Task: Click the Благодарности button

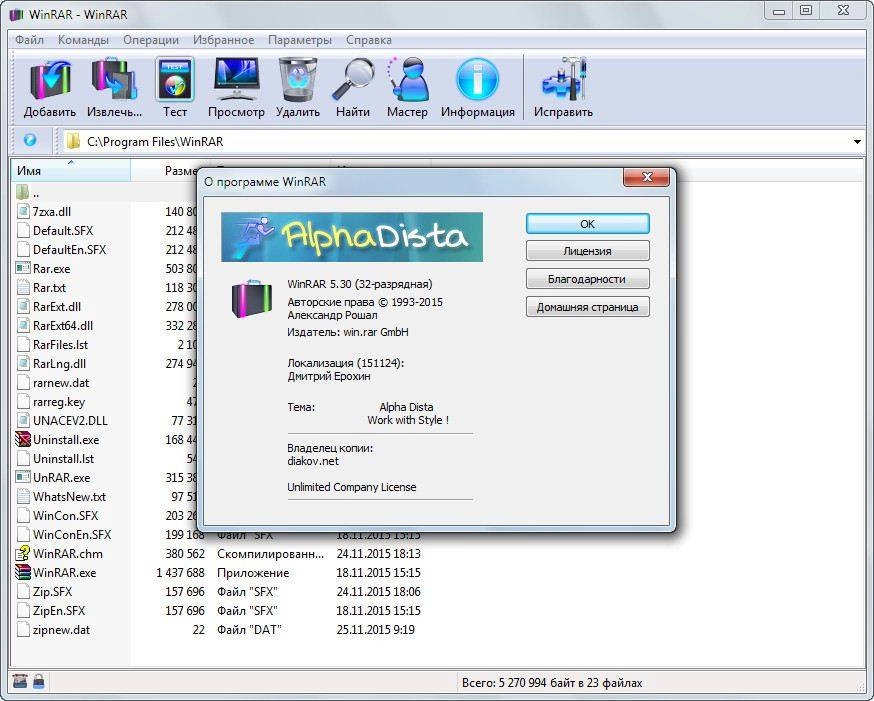Action: pyautogui.click(x=587, y=279)
